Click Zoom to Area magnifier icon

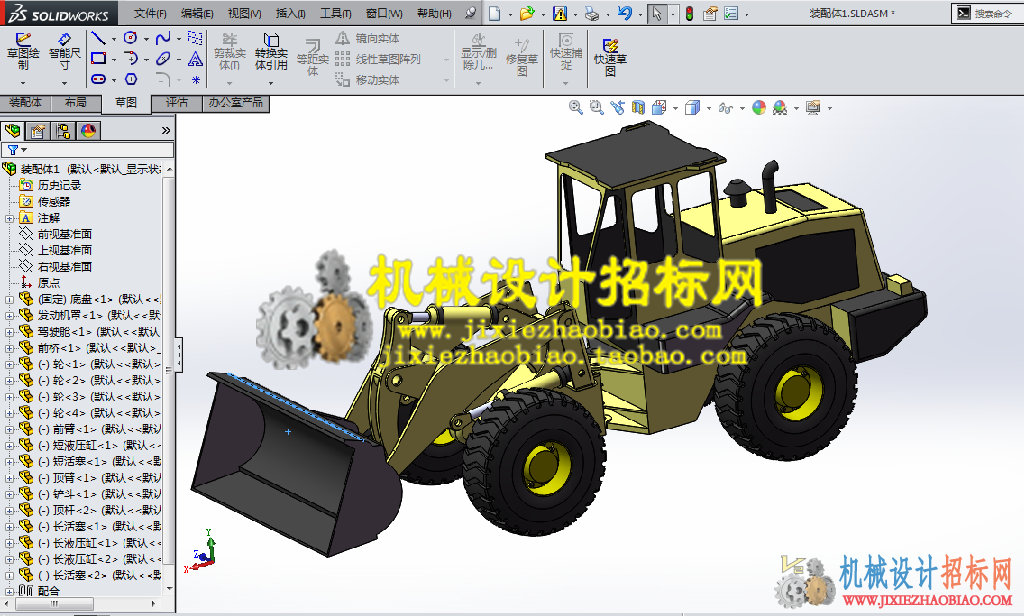[x=596, y=107]
